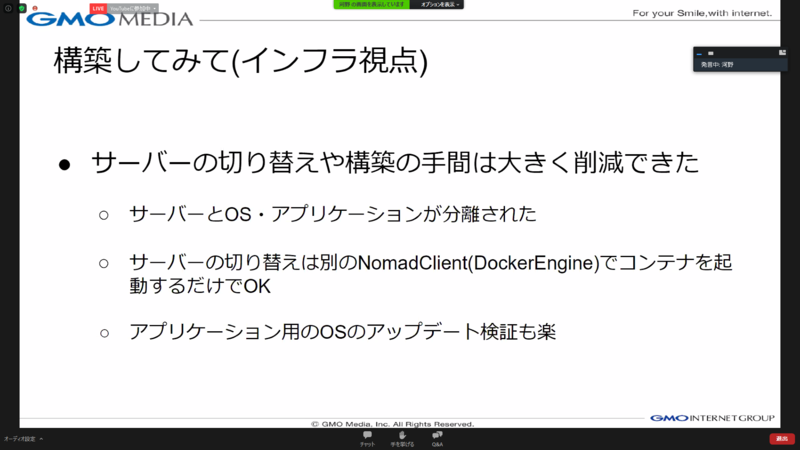Image resolution: width=800 pixels, height=450 pixels.
Task: Click the red 退出 leave button
Action: pyautogui.click(x=782, y=439)
